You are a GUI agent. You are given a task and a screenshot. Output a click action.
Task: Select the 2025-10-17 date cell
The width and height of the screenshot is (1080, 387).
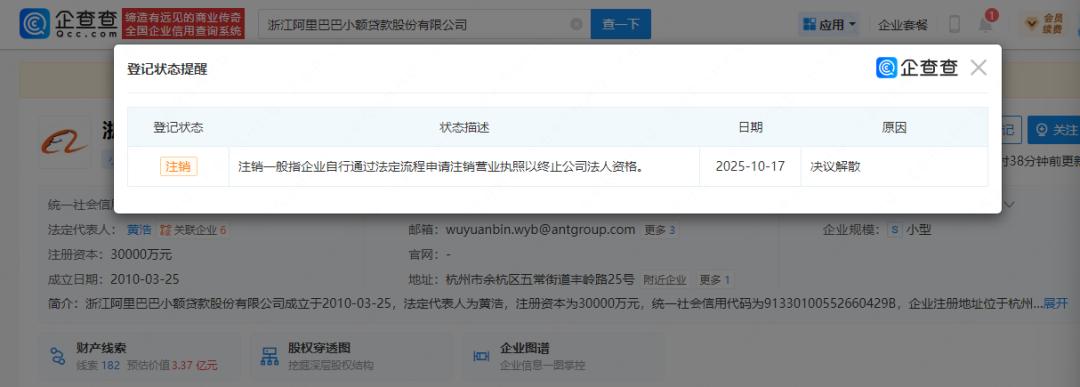tap(750, 167)
